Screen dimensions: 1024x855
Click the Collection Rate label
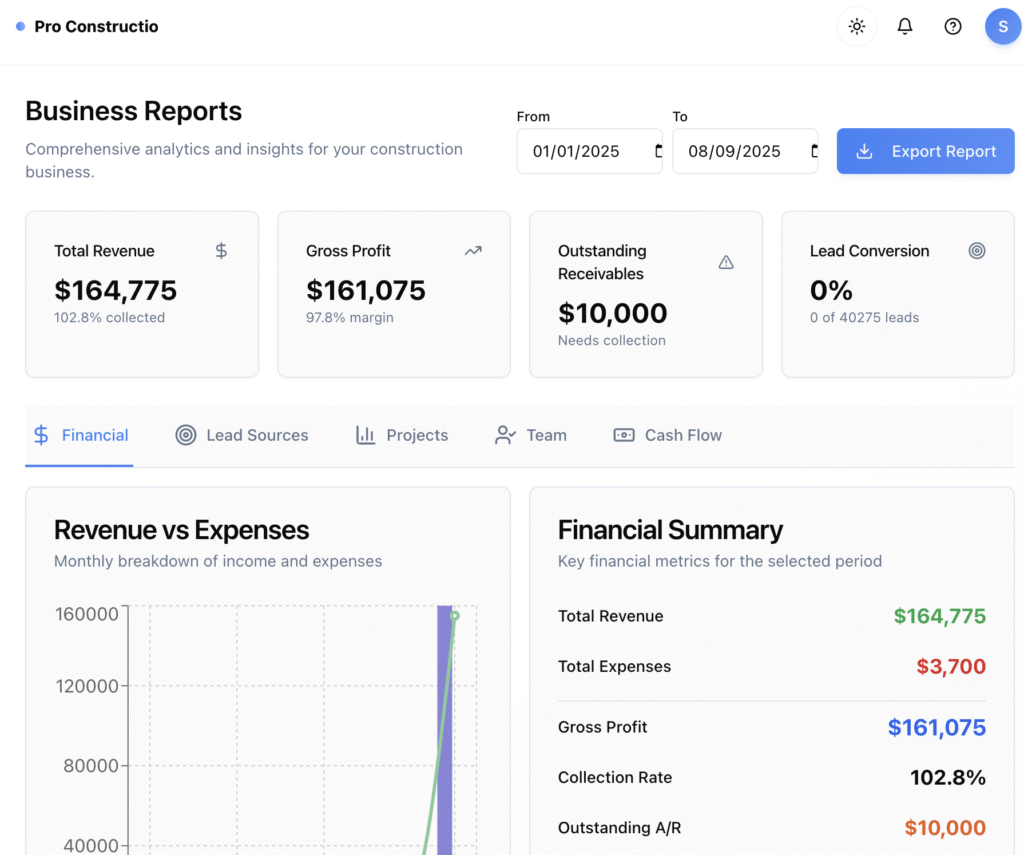tap(615, 777)
